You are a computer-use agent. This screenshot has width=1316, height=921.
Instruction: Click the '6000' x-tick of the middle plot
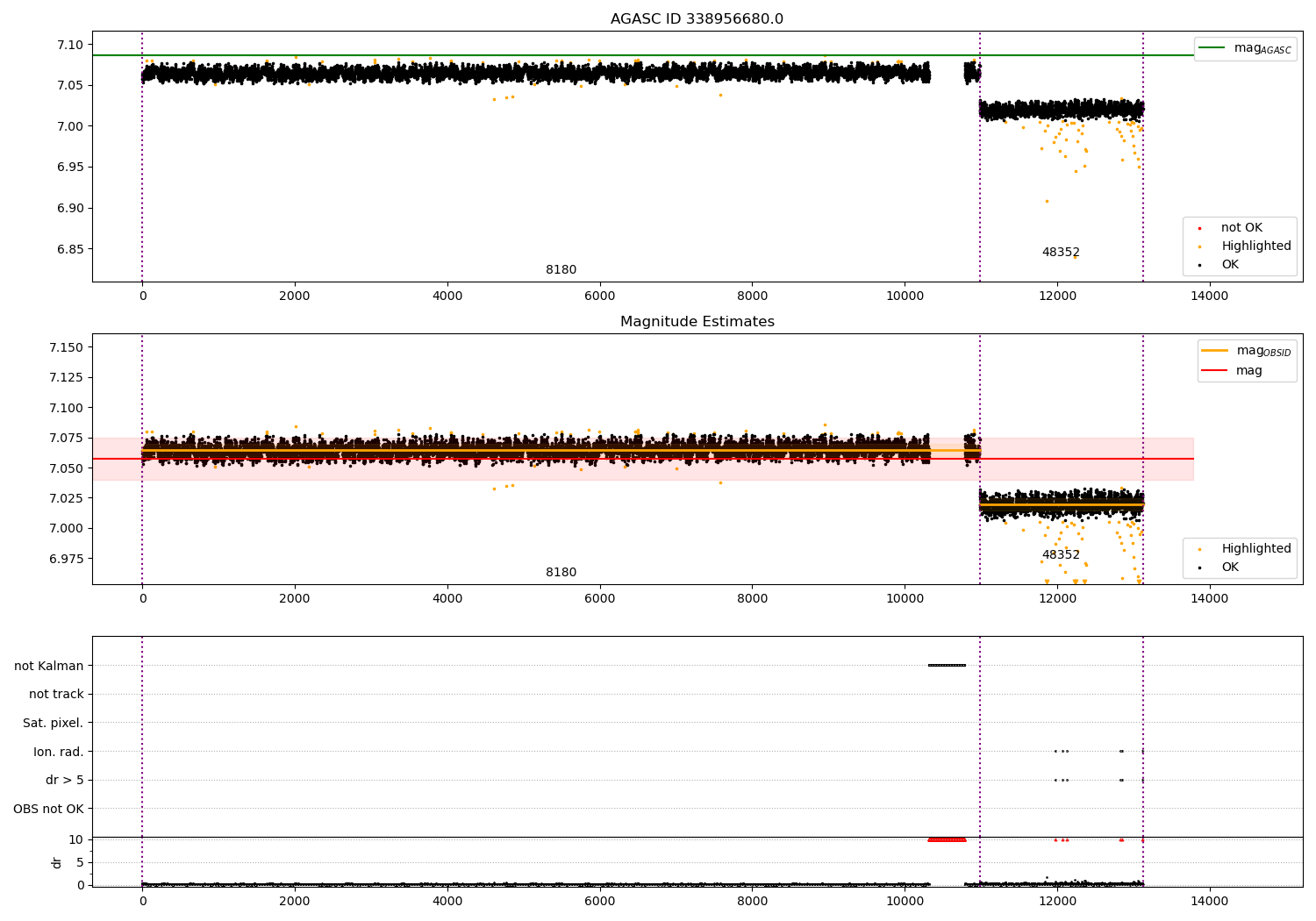click(599, 599)
